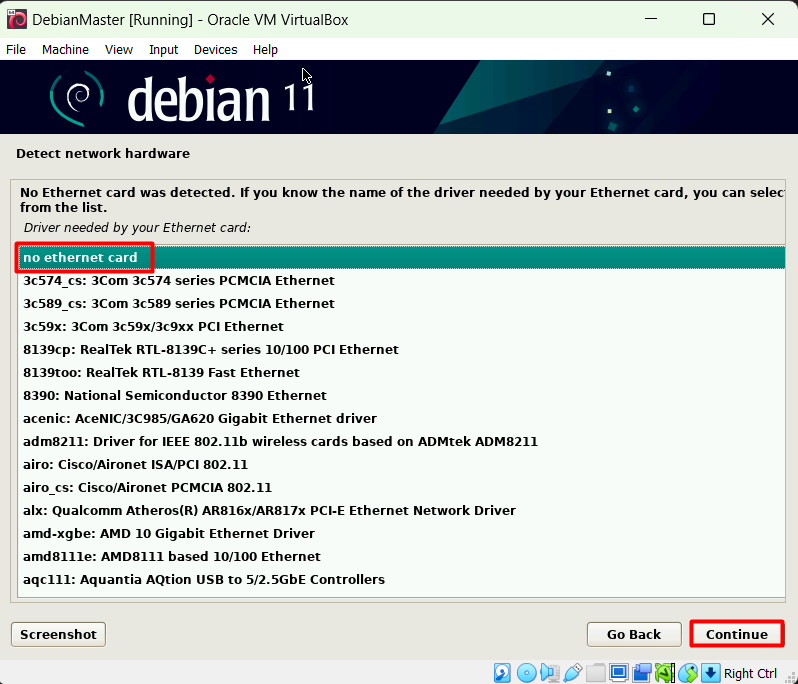The image size is (798, 684).
Task: Select 8139cp RealTek RTL-8139C+ driver
Action: 401,349
